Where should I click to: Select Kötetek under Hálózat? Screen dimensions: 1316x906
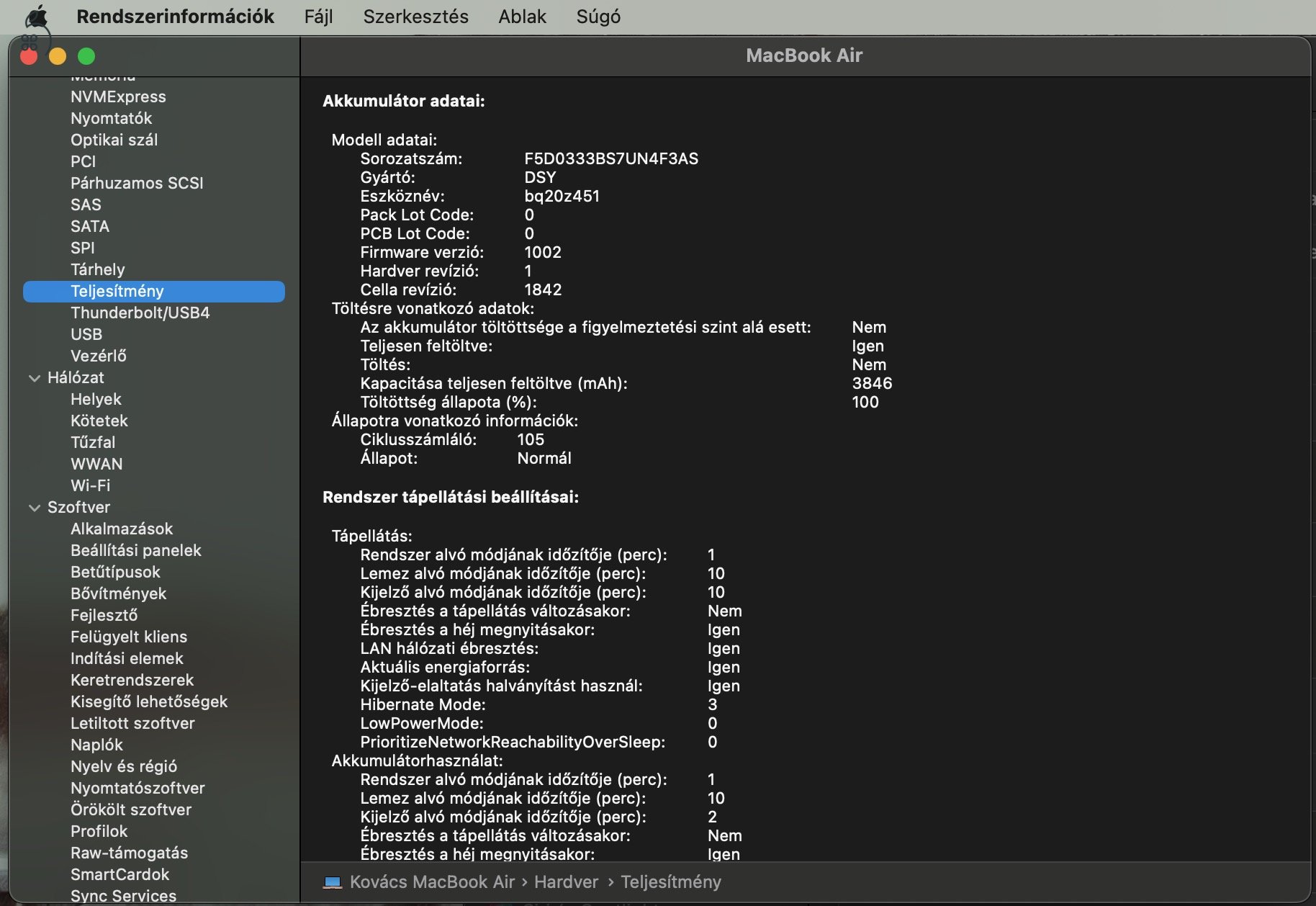(99, 421)
